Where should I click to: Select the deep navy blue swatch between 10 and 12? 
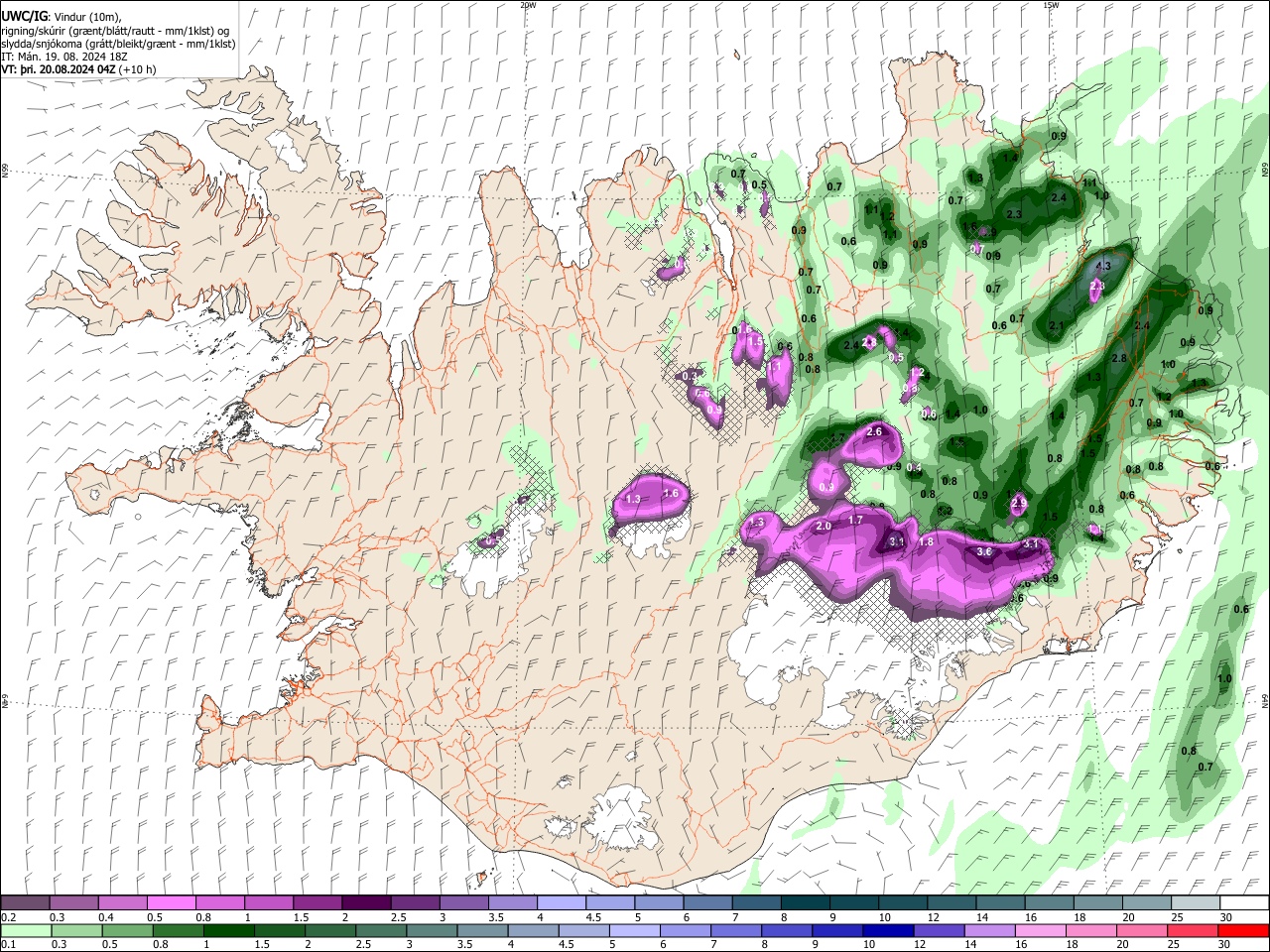pyautogui.click(x=886, y=930)
